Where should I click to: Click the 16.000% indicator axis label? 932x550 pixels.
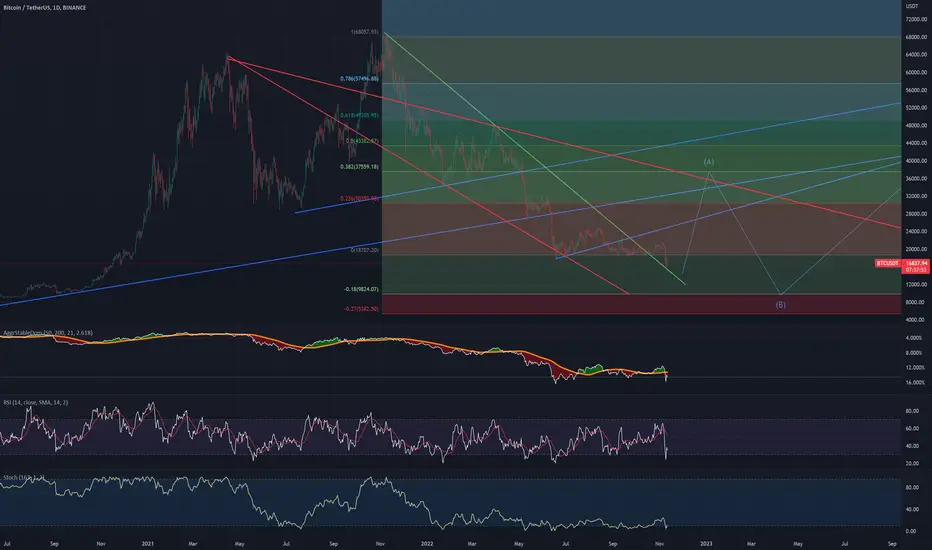click(914, 382)
